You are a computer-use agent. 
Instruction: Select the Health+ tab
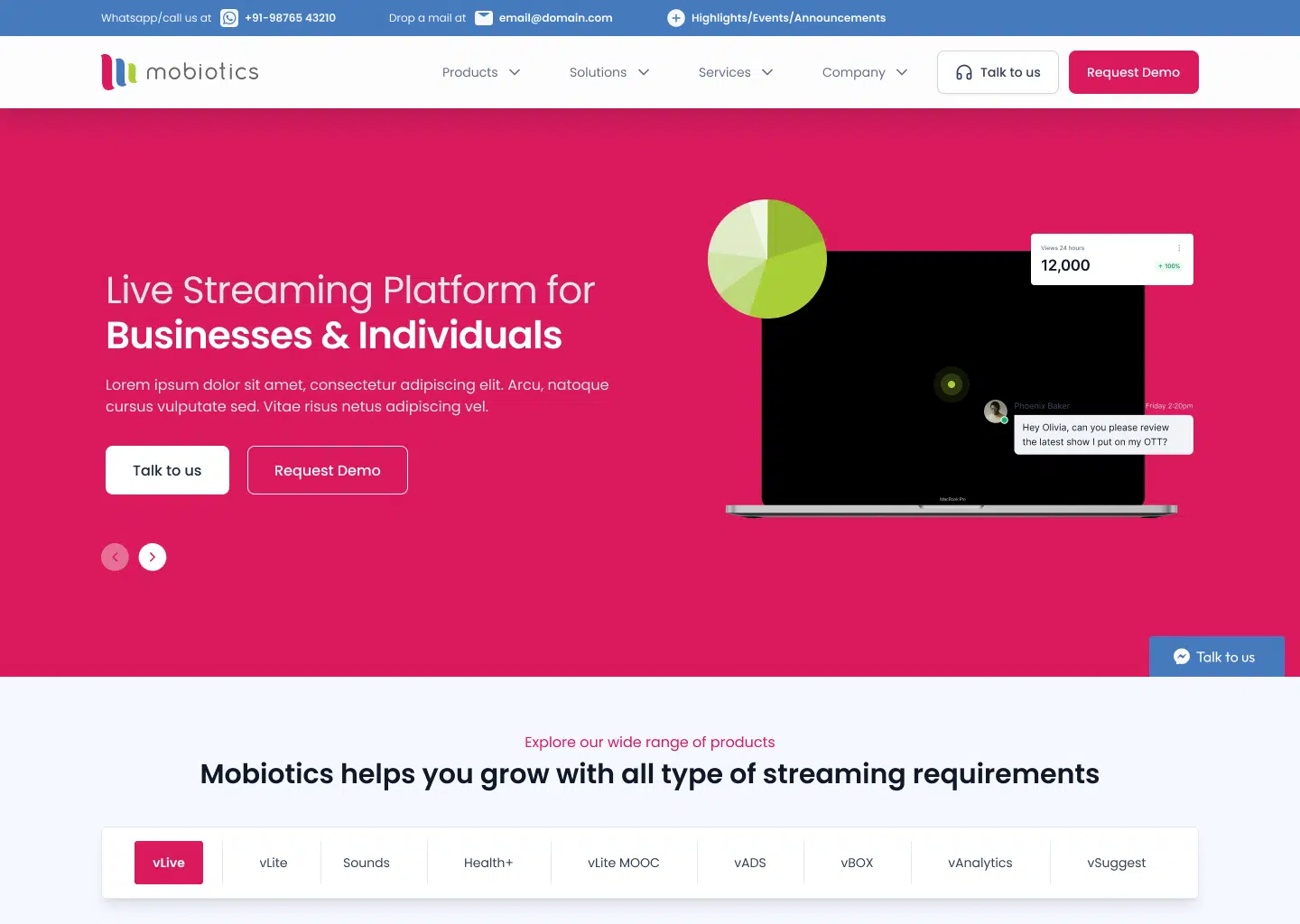tap(487, 863)
